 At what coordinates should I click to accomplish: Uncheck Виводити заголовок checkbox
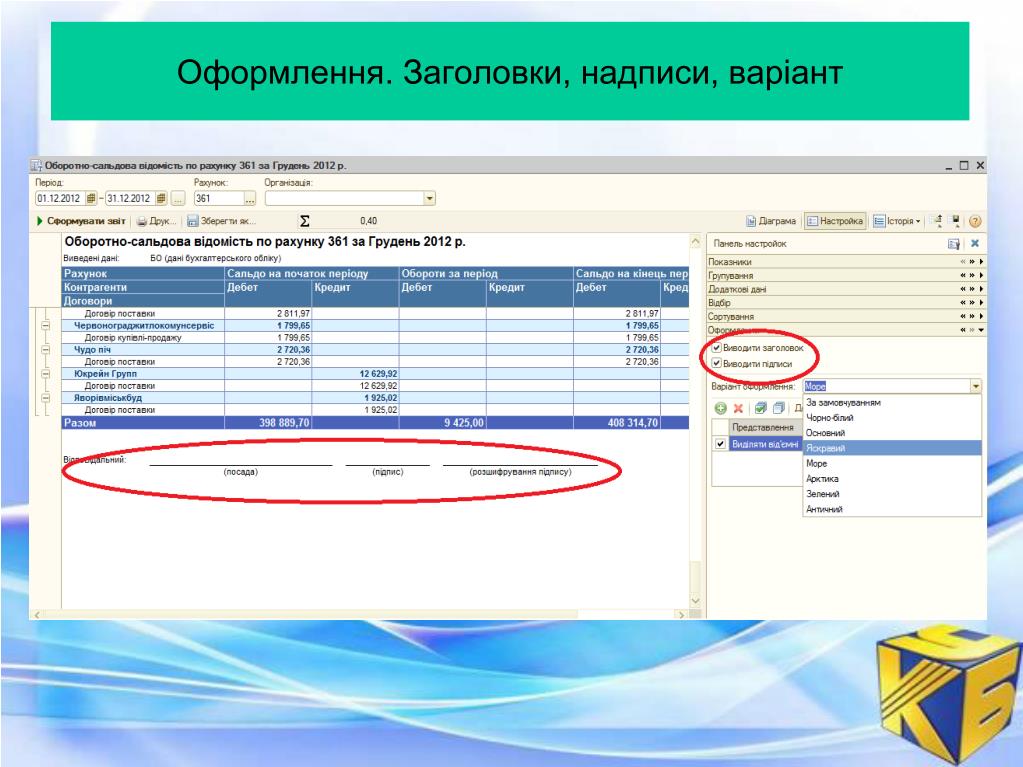pos(716,348)
